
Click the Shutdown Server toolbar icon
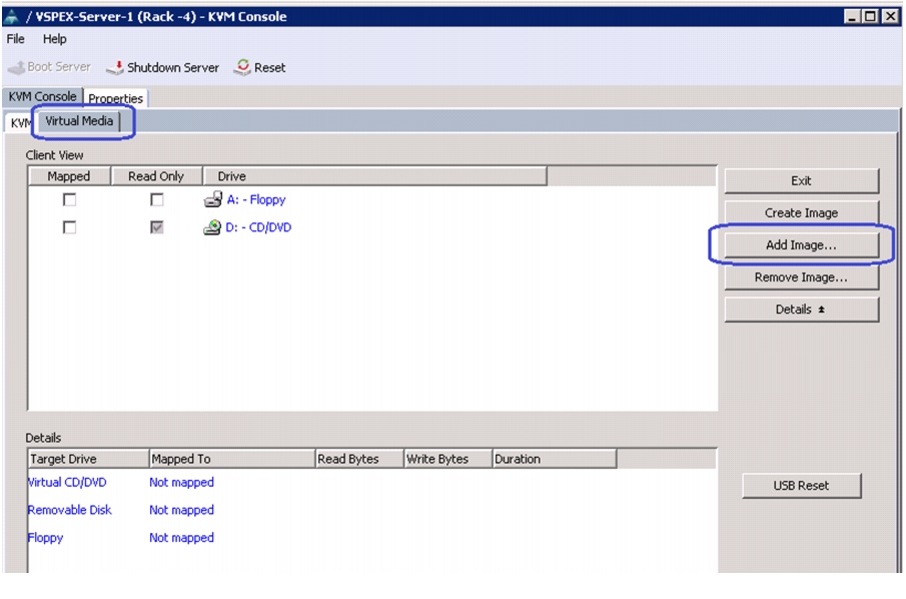(115, 68)
